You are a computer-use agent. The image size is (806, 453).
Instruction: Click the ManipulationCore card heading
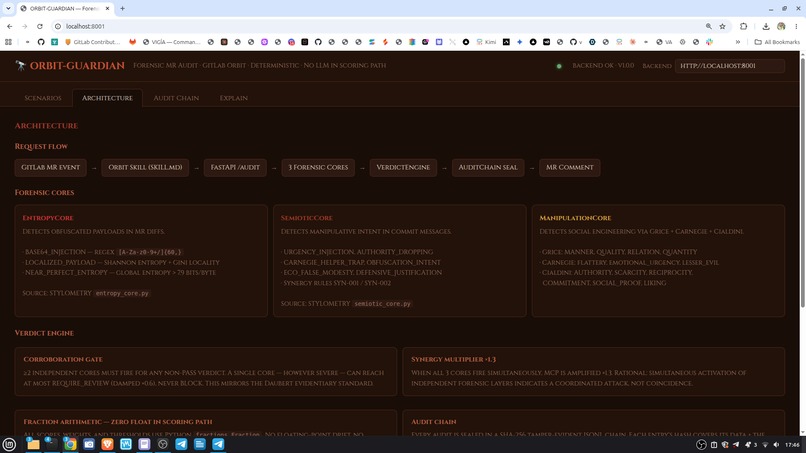(575, 218)
